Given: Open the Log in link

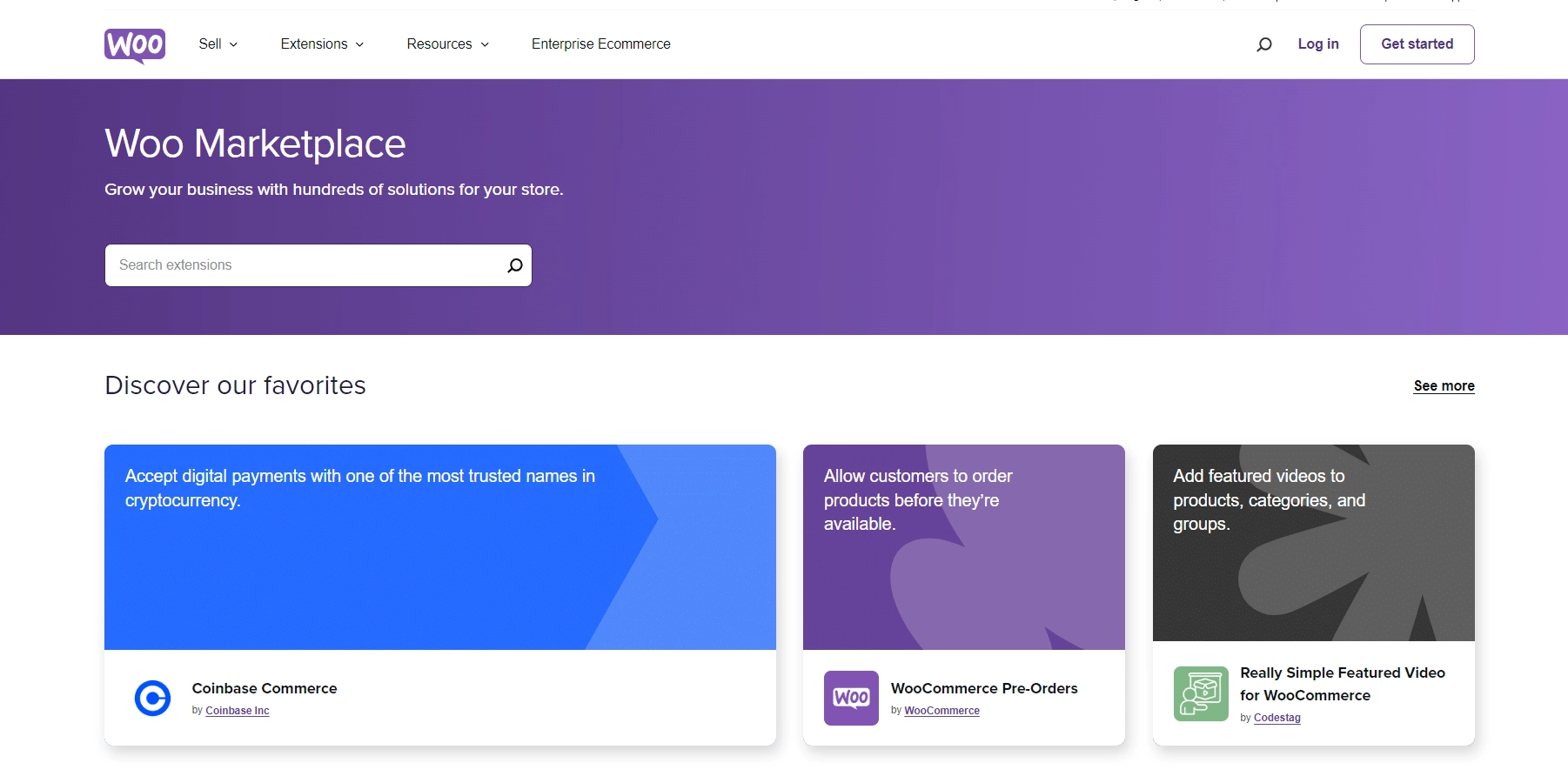Looking at the screenshot, I should coord(1317,43).
